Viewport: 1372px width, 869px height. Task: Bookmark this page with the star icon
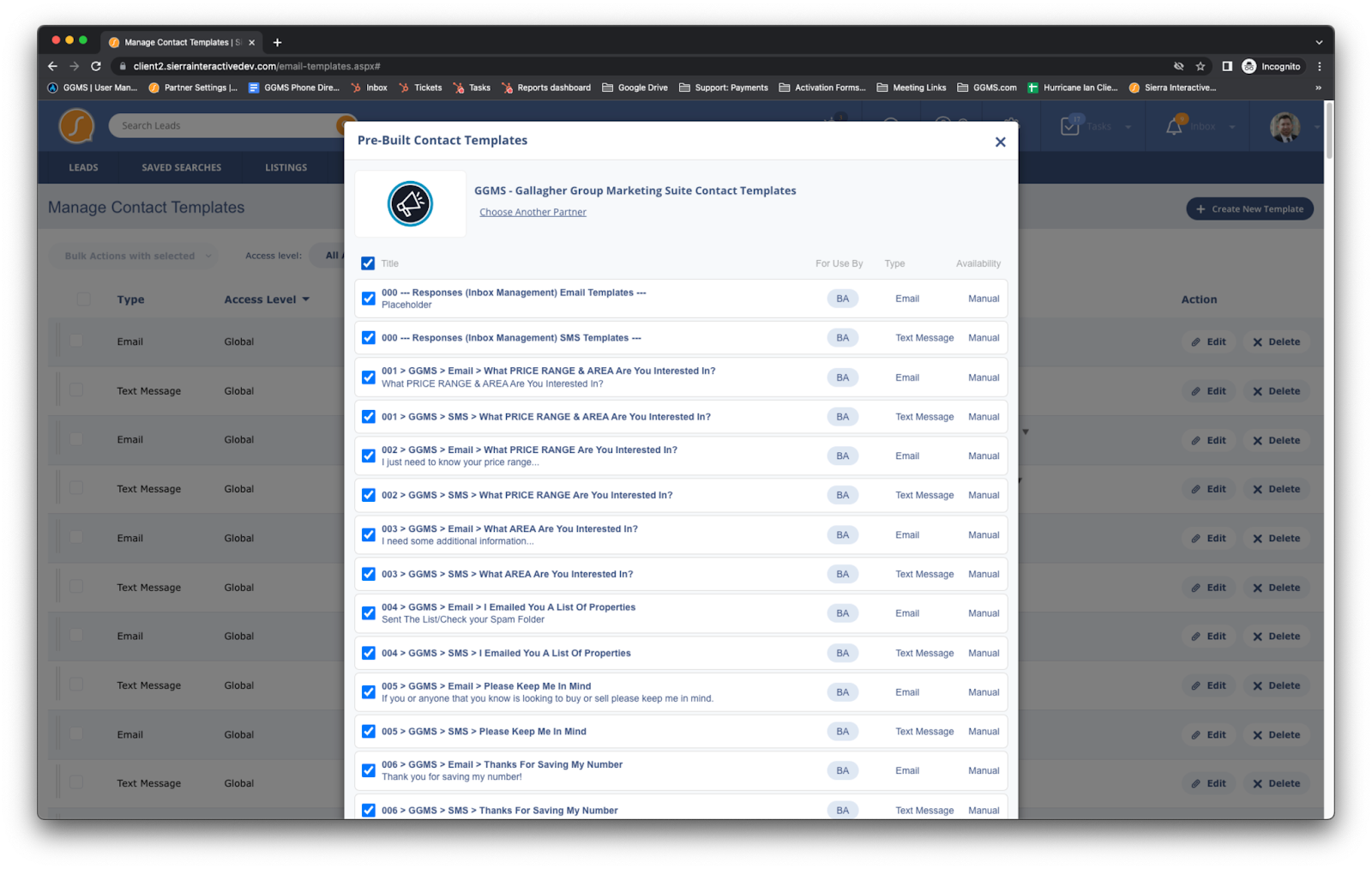tap(1200, 66)
